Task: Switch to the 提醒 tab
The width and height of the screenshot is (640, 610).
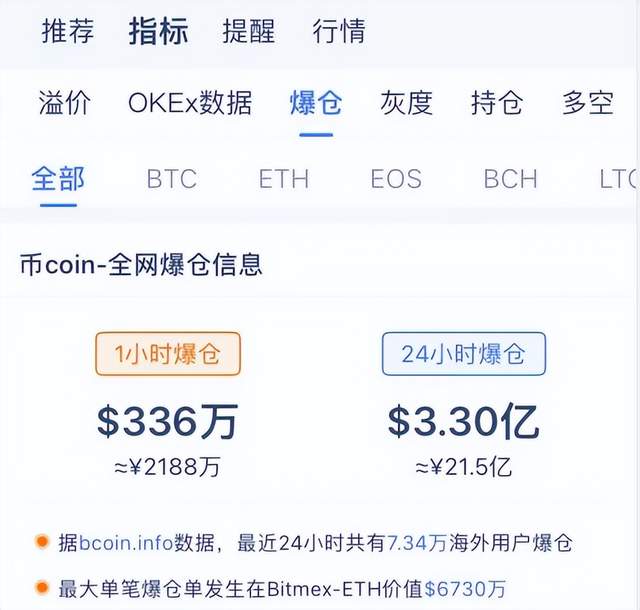Action: 249,31
